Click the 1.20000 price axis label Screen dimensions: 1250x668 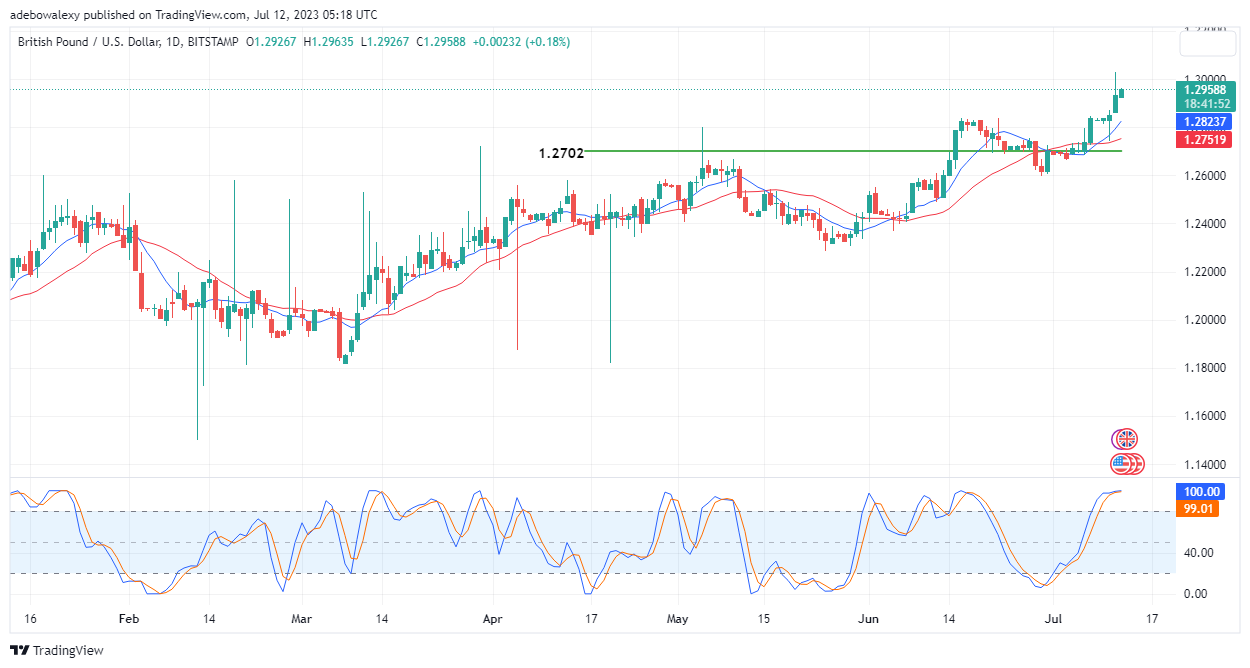[1204, 320]
